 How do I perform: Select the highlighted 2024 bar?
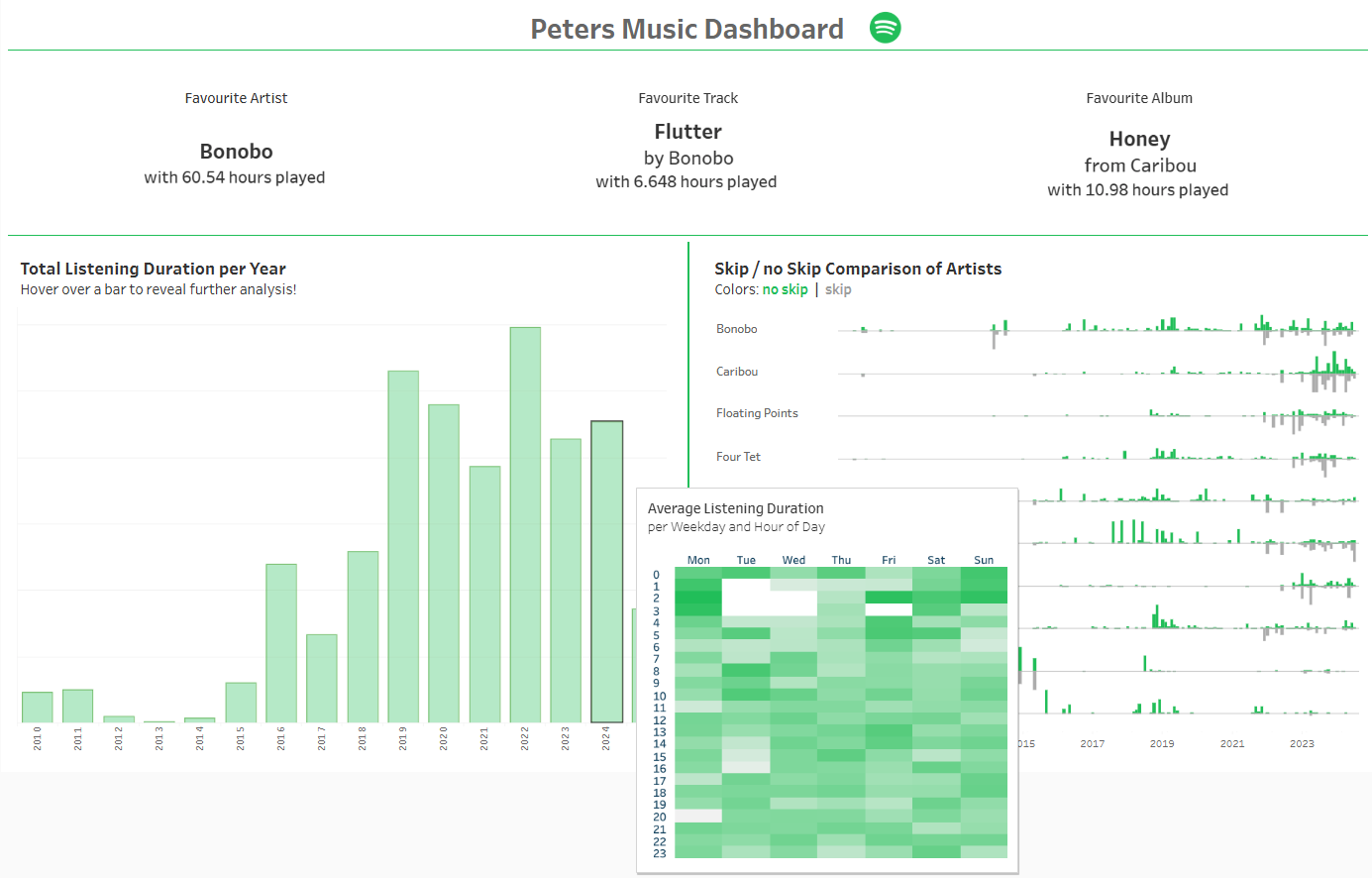click(606, 572)
